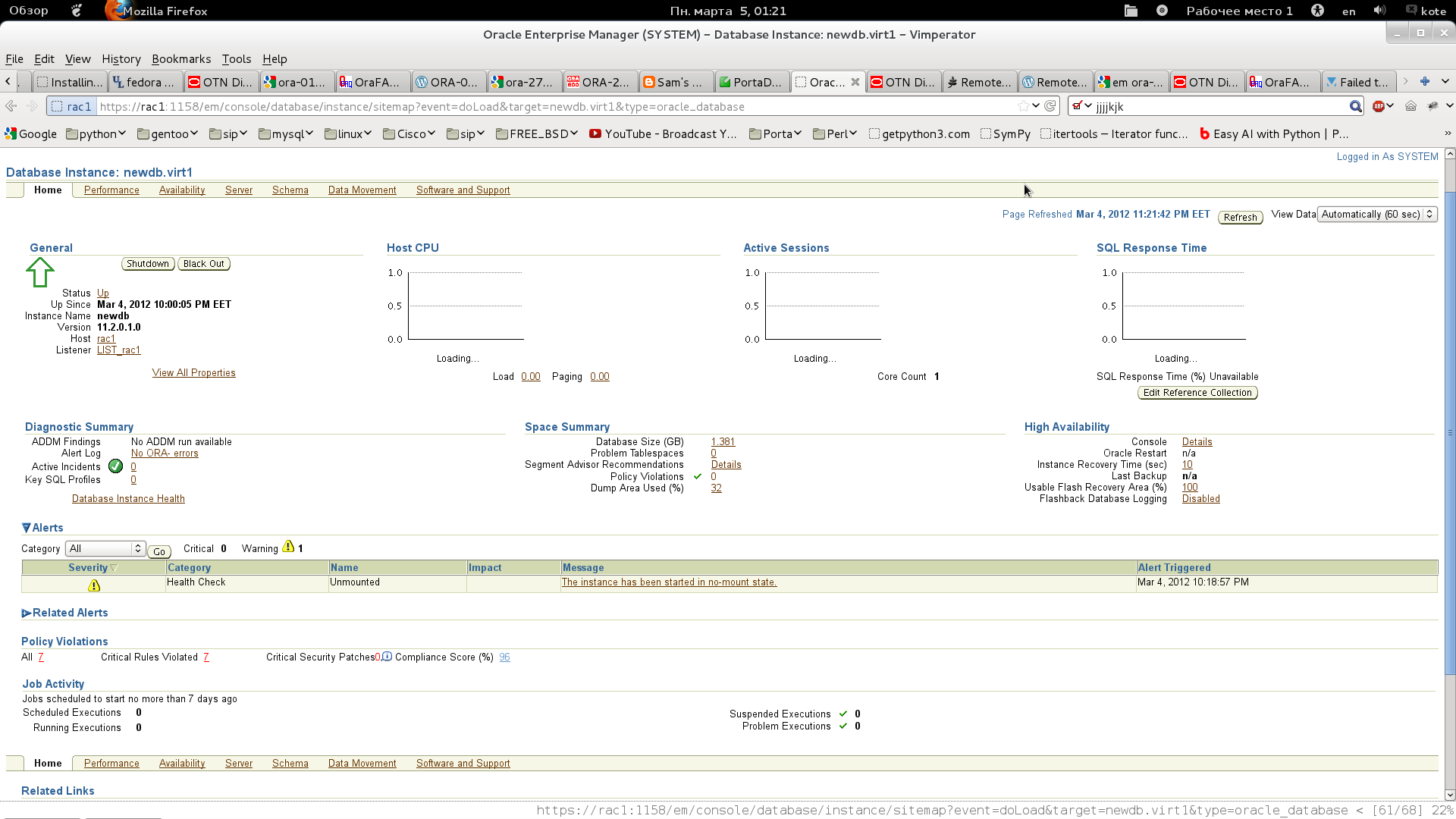
Task: Click the bookmark star in URL bar
Action: coord(1023,106)
